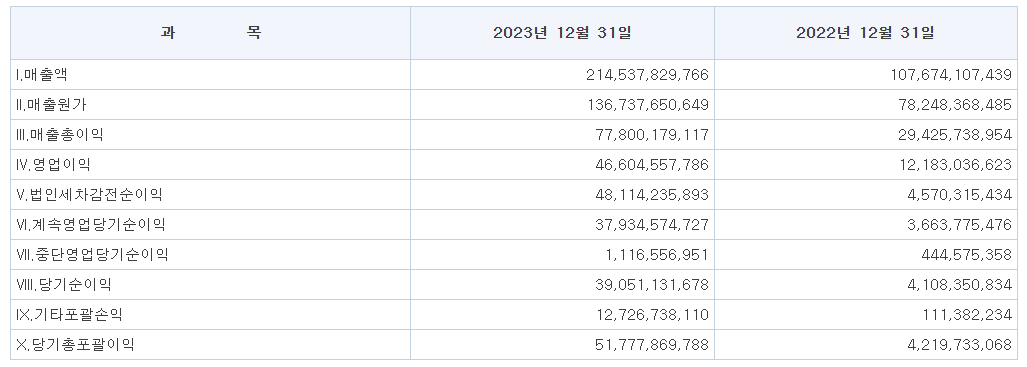Select the value 3,663,775,476

[960, 225]
